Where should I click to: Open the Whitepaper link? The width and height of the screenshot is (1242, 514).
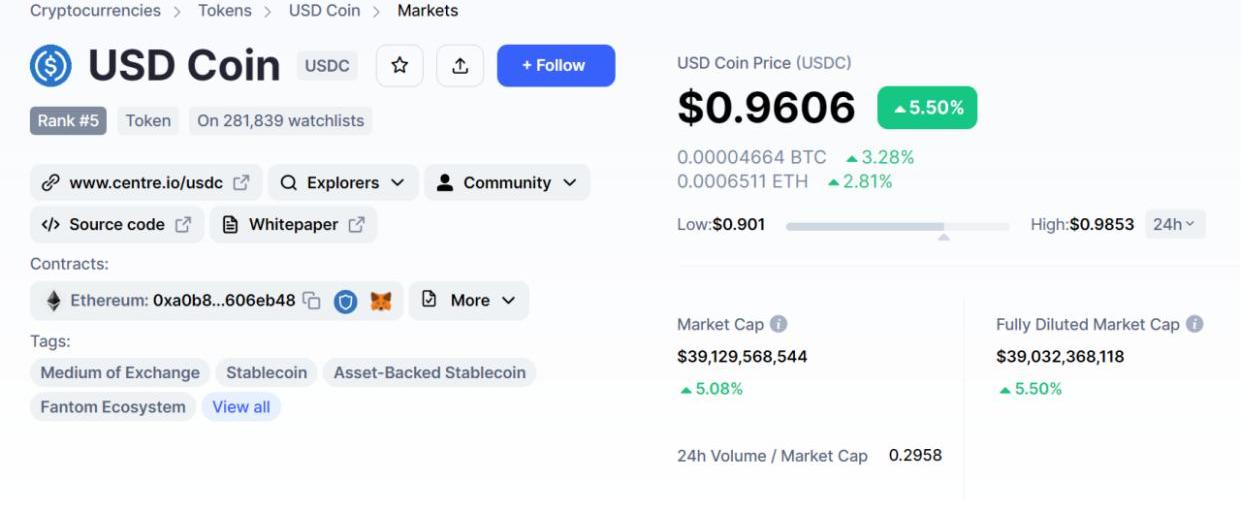293,225
